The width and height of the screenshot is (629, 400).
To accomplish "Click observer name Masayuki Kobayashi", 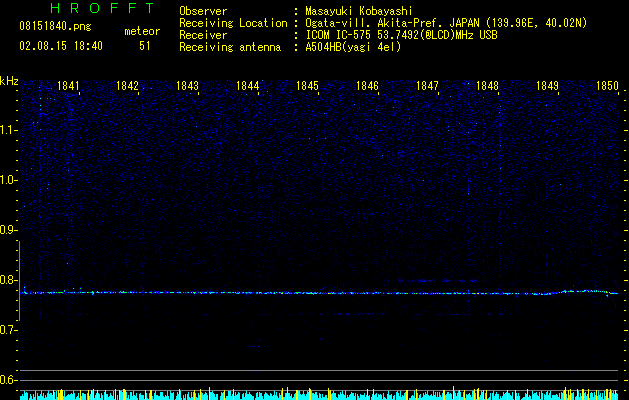I will pos(358,11).
